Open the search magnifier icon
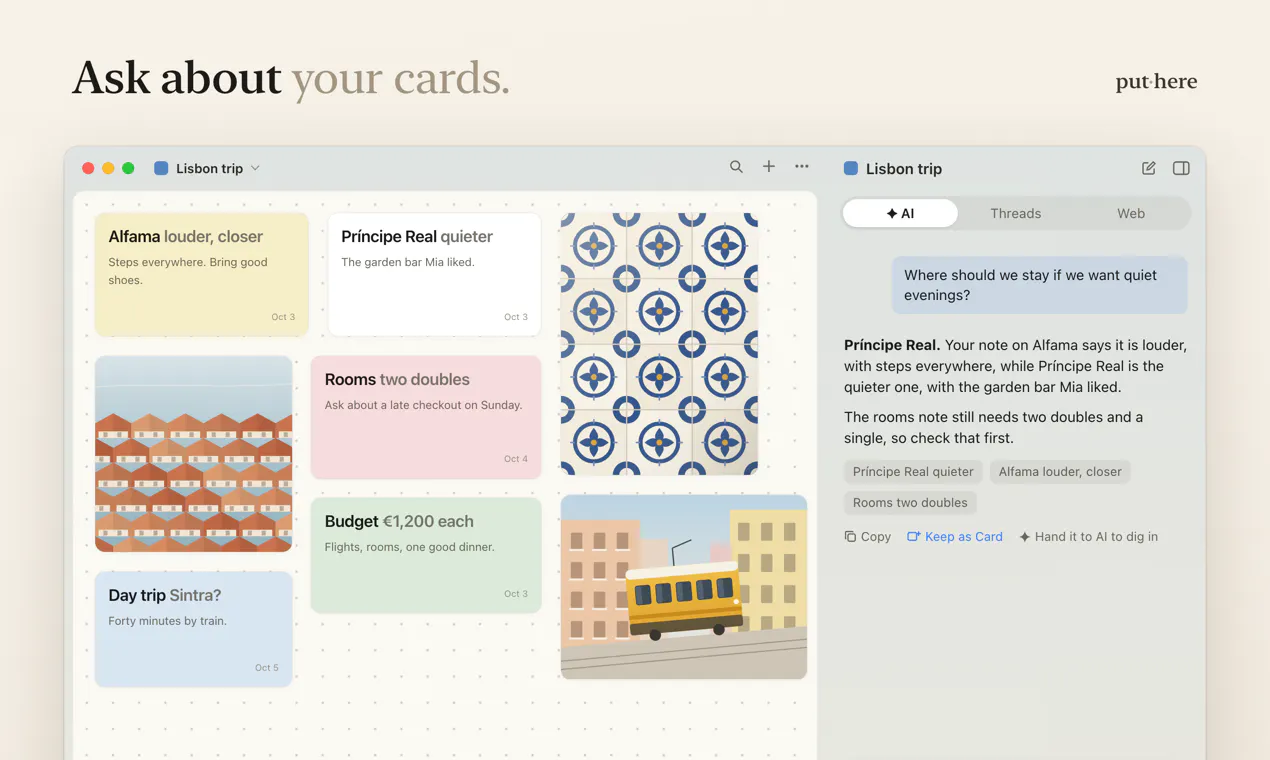 [x=736, y=167]
